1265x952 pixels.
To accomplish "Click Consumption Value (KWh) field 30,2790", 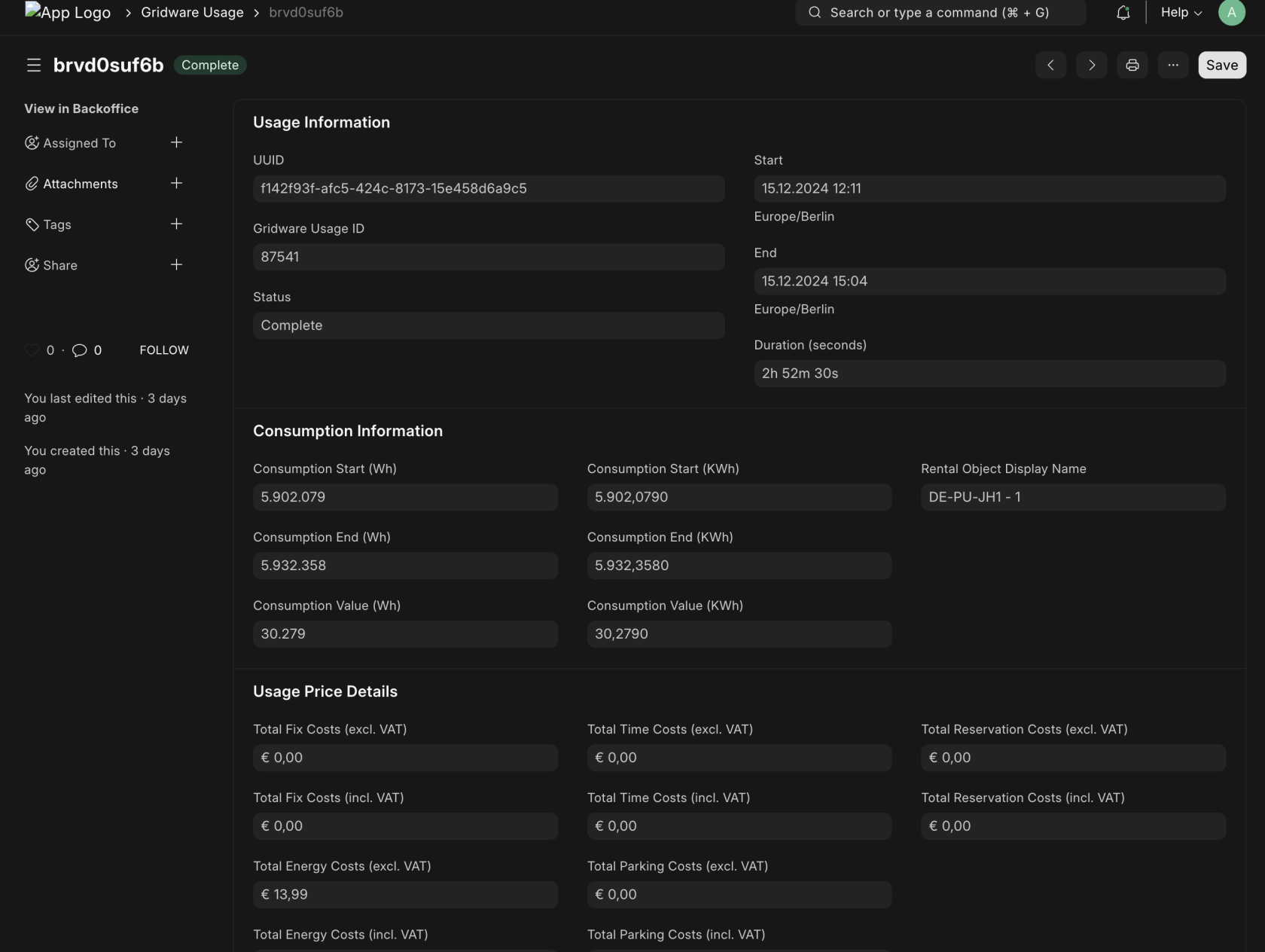I will pos(739,634).
